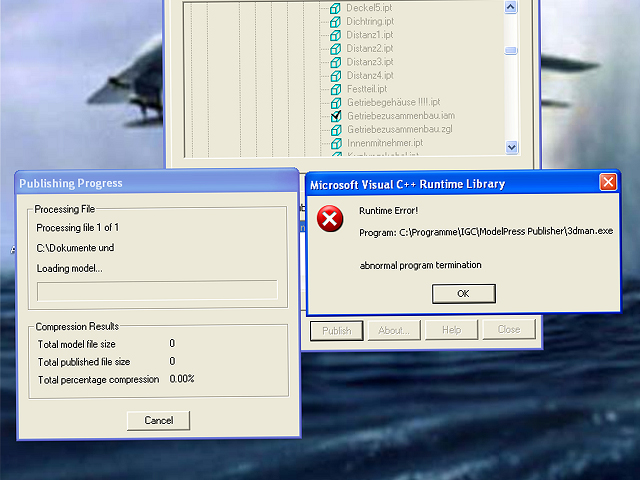Toggle the checkbox for Getriebezusammenbau.iam
The height and width of the screenshot is (480, 640).
(336, 116)
